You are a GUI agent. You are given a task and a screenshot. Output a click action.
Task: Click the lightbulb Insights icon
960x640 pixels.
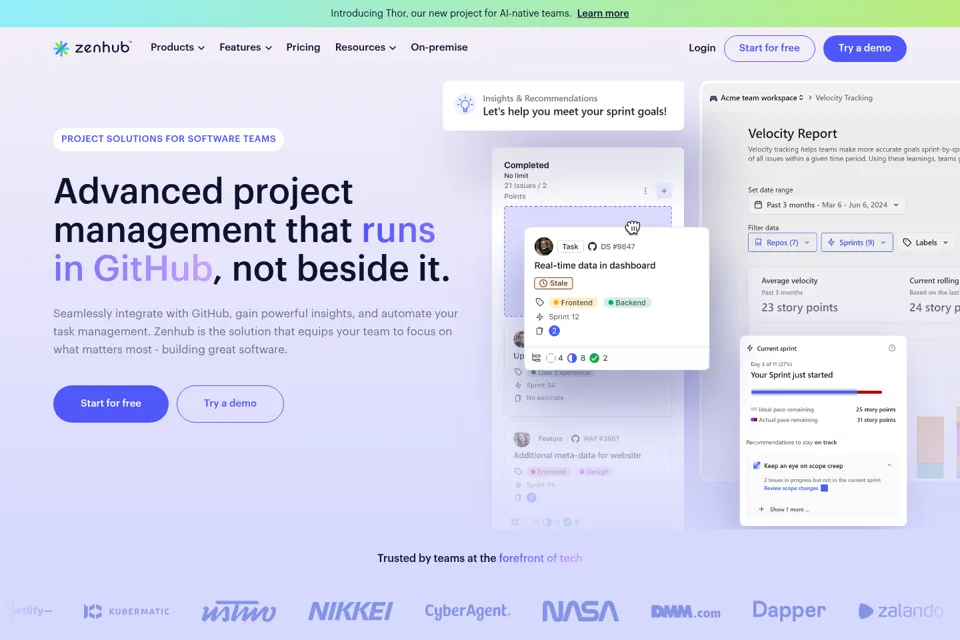point(465,105)
